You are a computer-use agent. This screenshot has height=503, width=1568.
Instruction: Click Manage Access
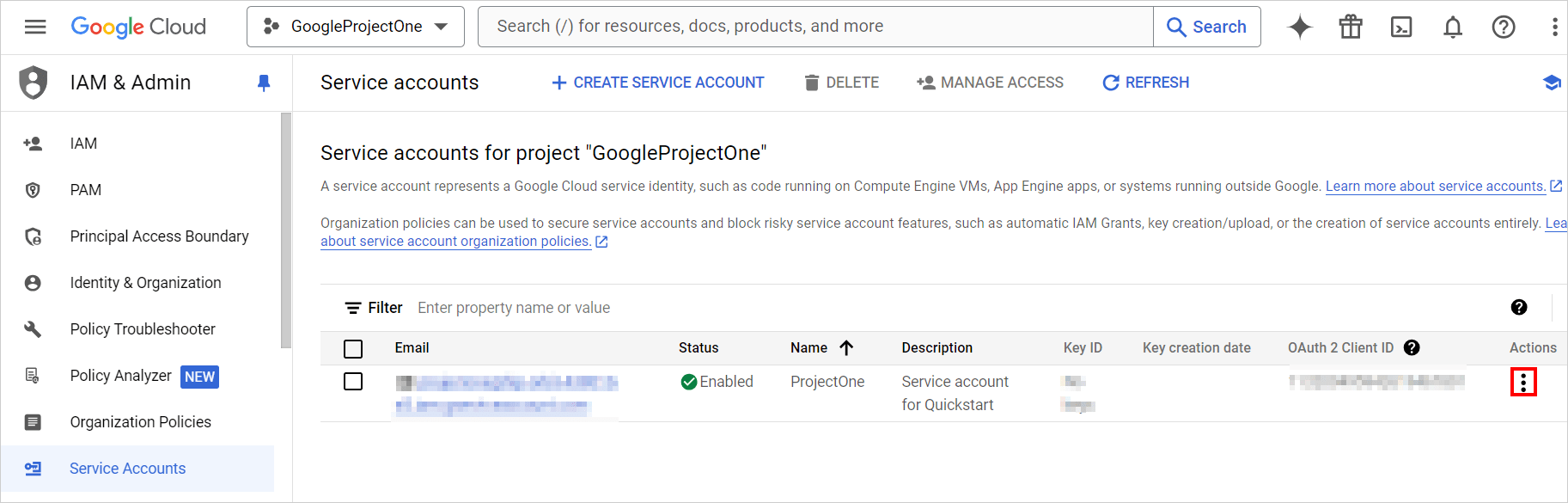(x=990, y=83)
